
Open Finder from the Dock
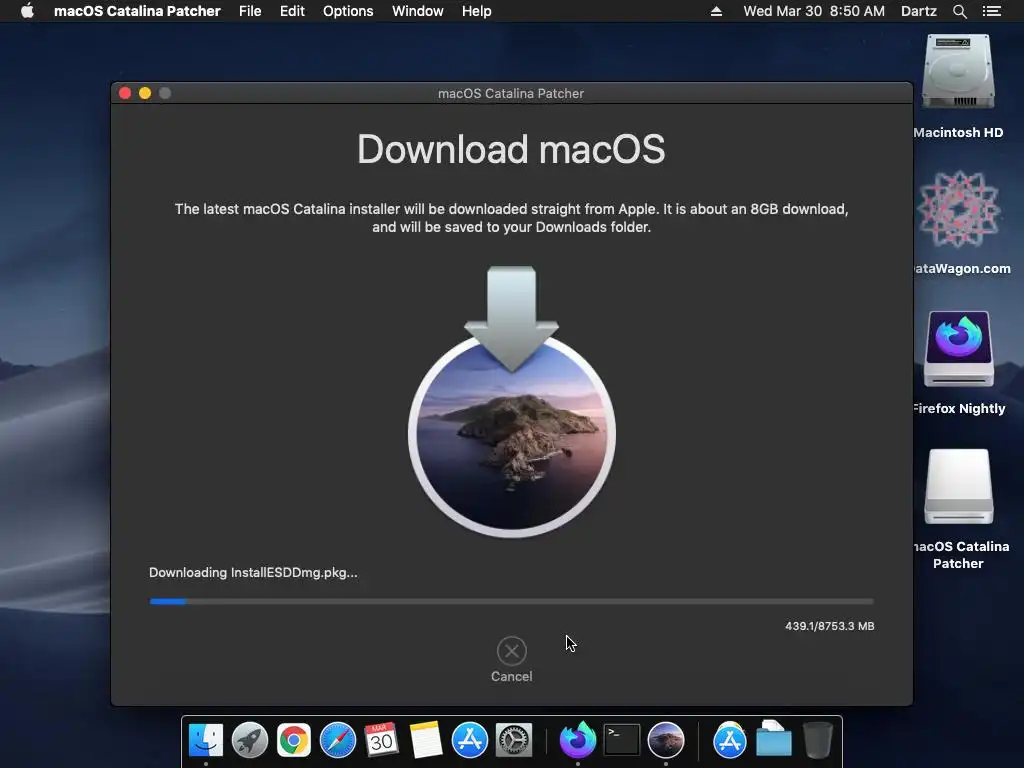[x=206, y=740]
